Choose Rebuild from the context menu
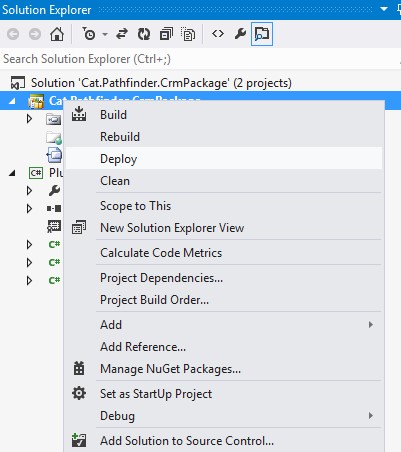401x452 pixels. point(224,137)
